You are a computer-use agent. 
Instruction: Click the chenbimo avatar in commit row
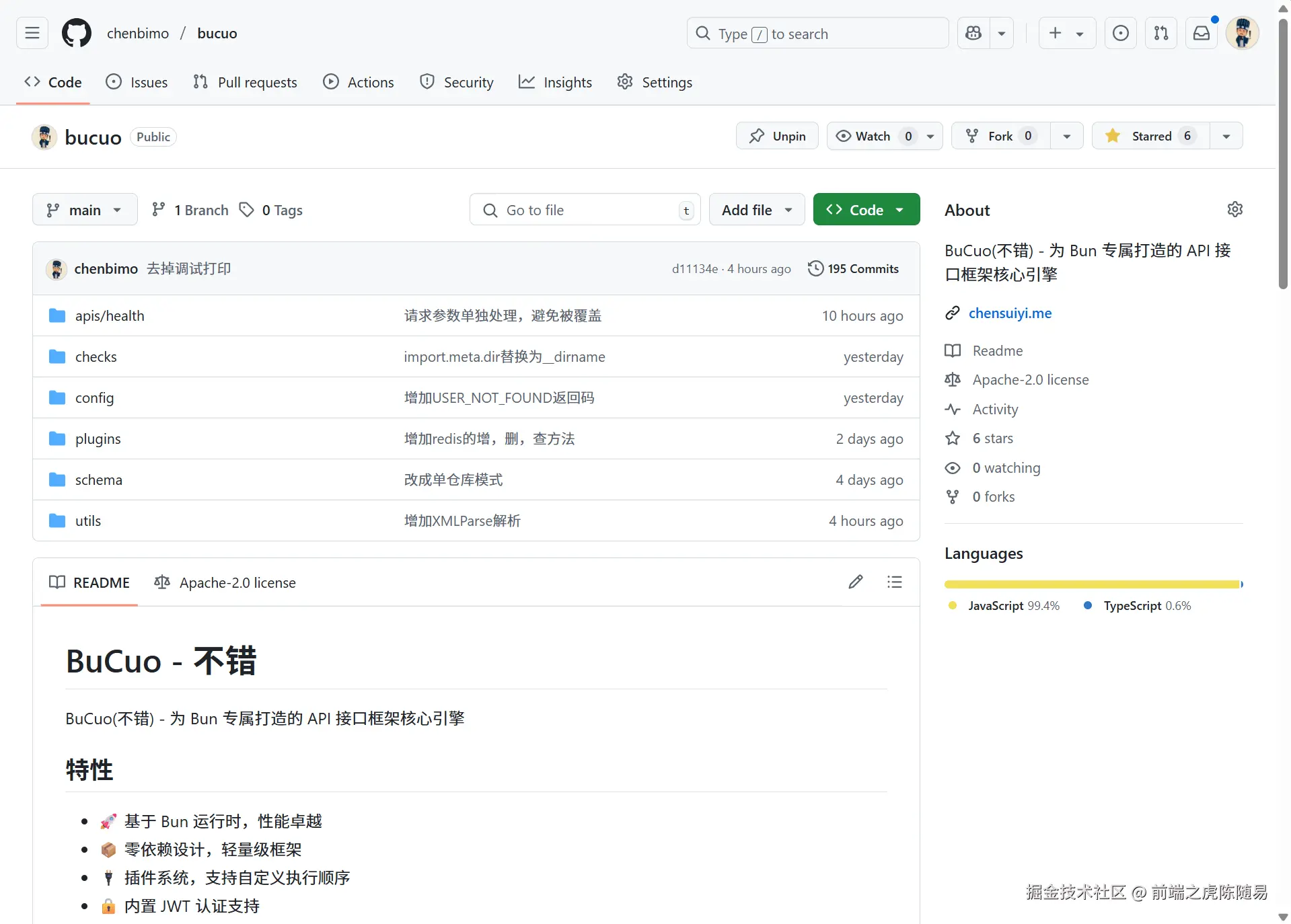pos(57,269)
